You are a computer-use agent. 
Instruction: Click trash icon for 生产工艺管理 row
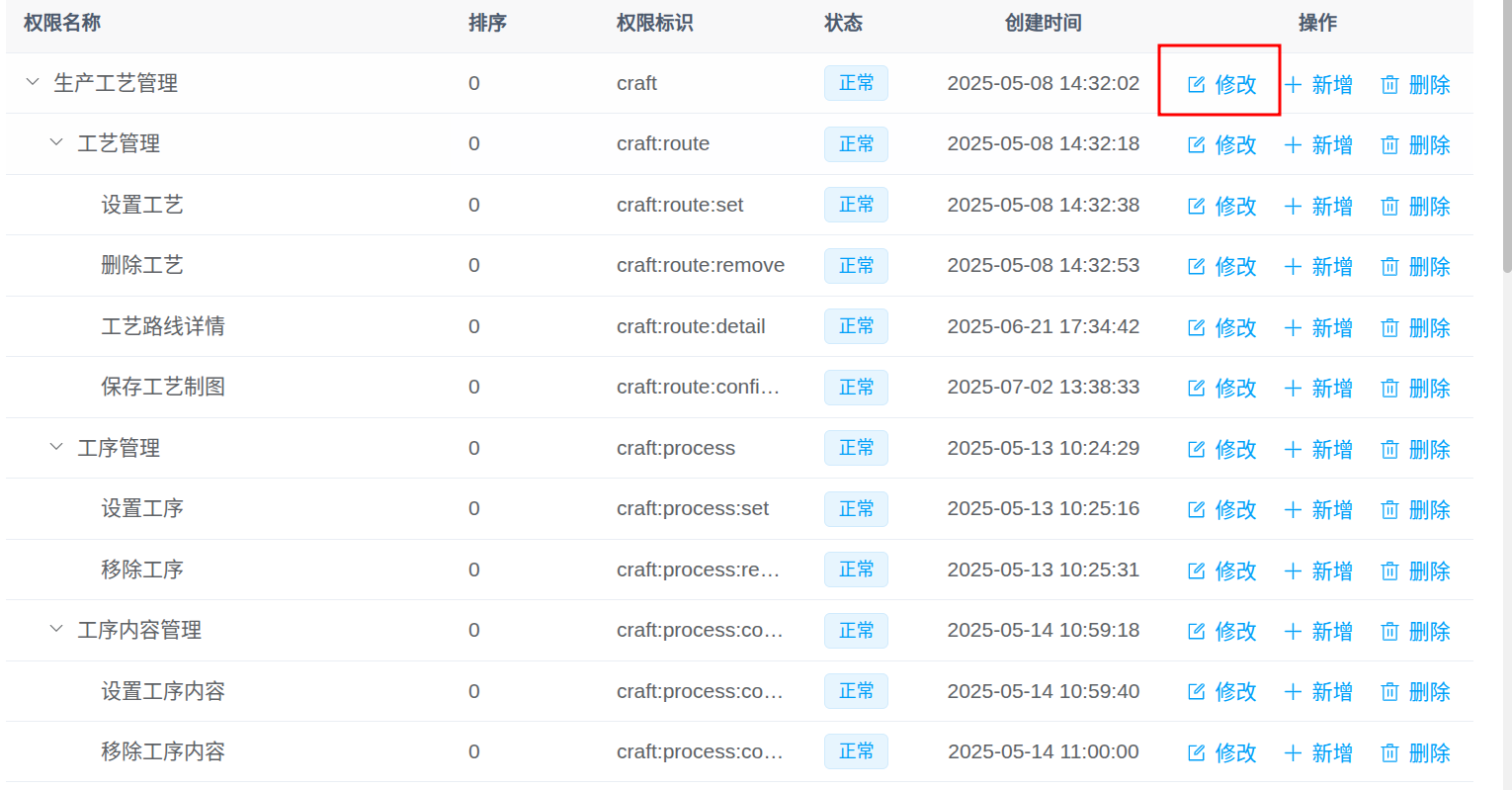pos(1389,85)
